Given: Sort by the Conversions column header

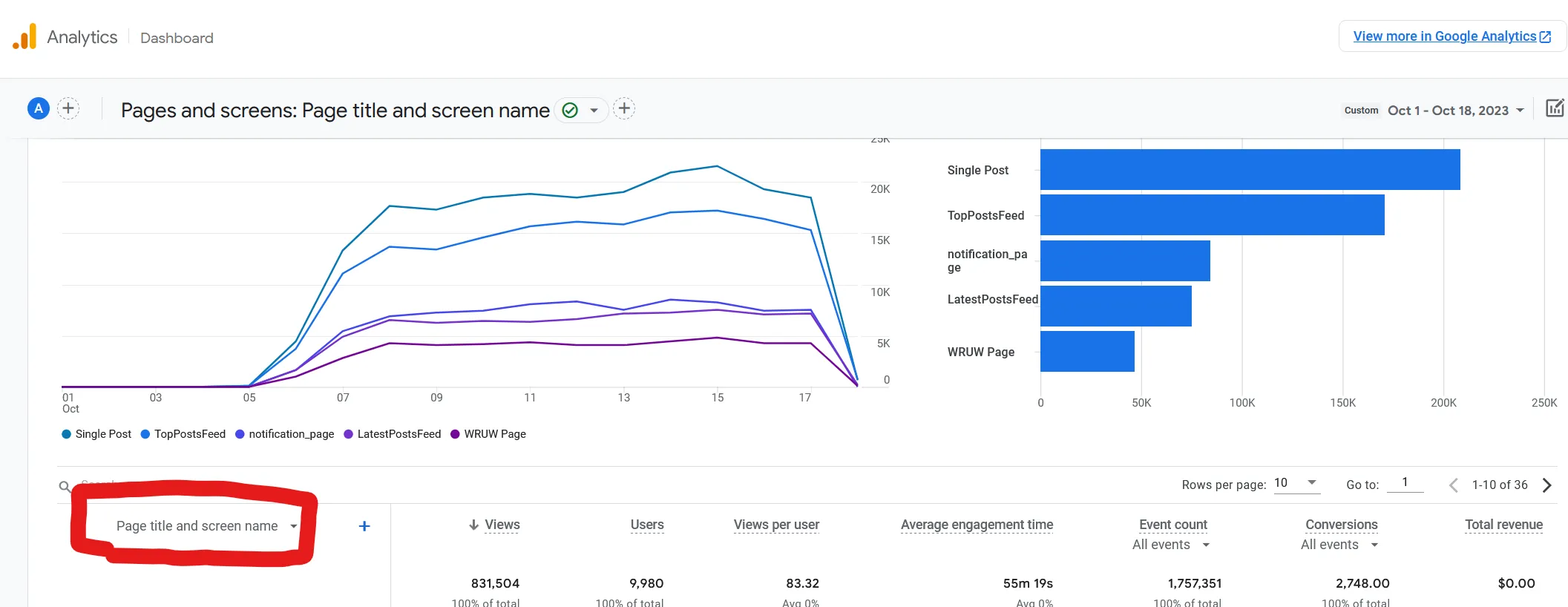Looking at the screenshot, I should pos(1342,525).
